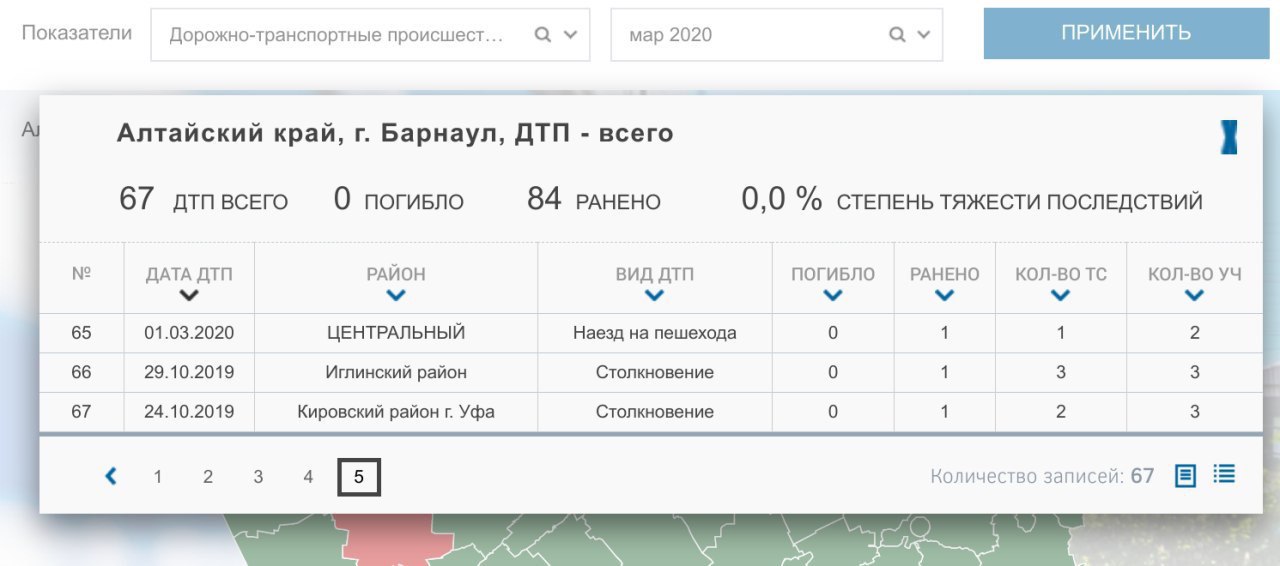1280x566 pixels.
Task: Click the date cell 24.10.2019
Action: [189, 412]
